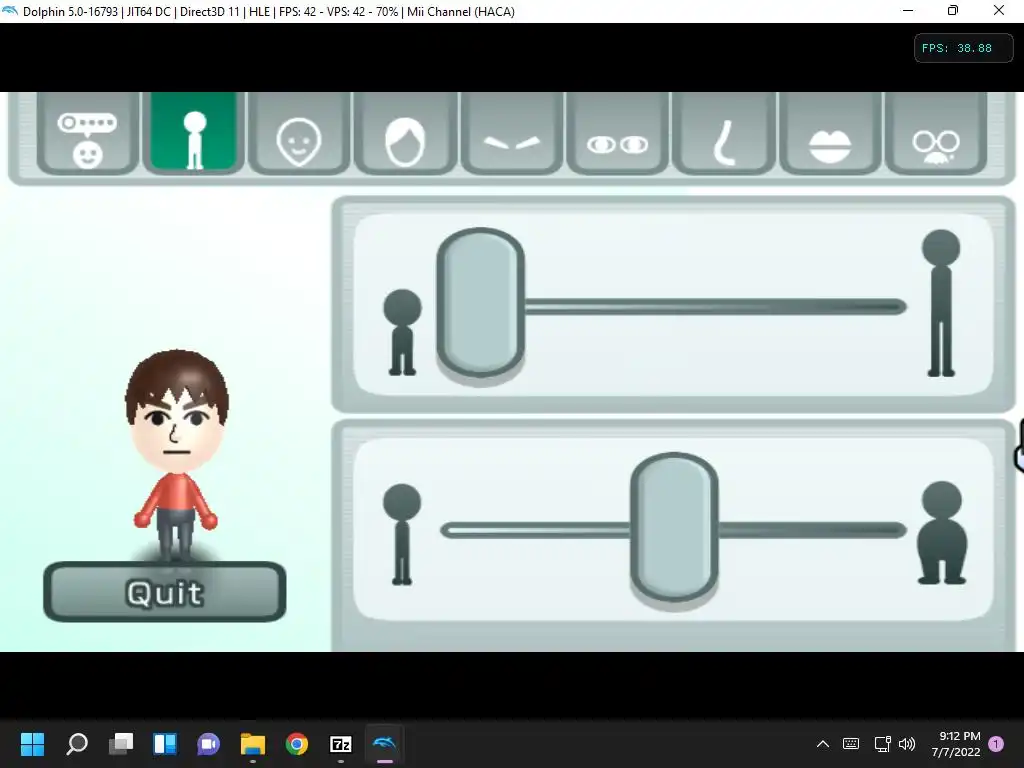Restore down the Dolphin window

[953, 11]
